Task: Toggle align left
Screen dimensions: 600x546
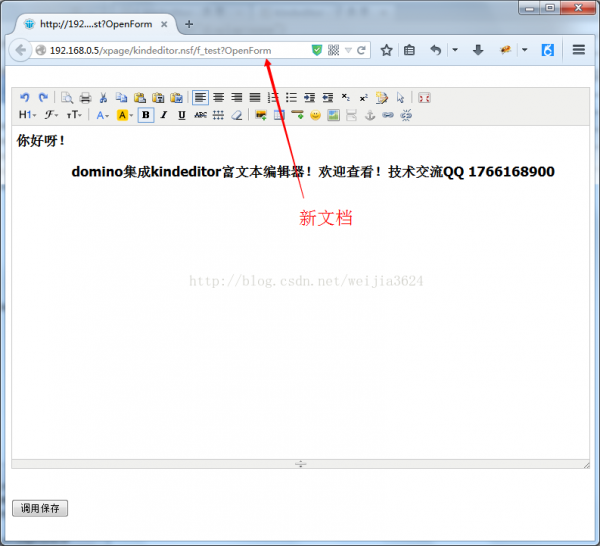Action: pos(200,98)
